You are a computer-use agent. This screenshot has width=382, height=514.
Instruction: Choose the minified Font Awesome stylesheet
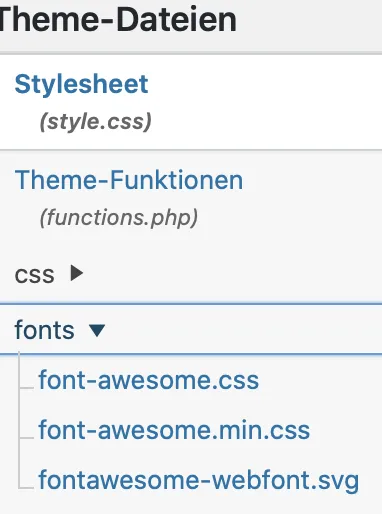[x=174, y=430]
